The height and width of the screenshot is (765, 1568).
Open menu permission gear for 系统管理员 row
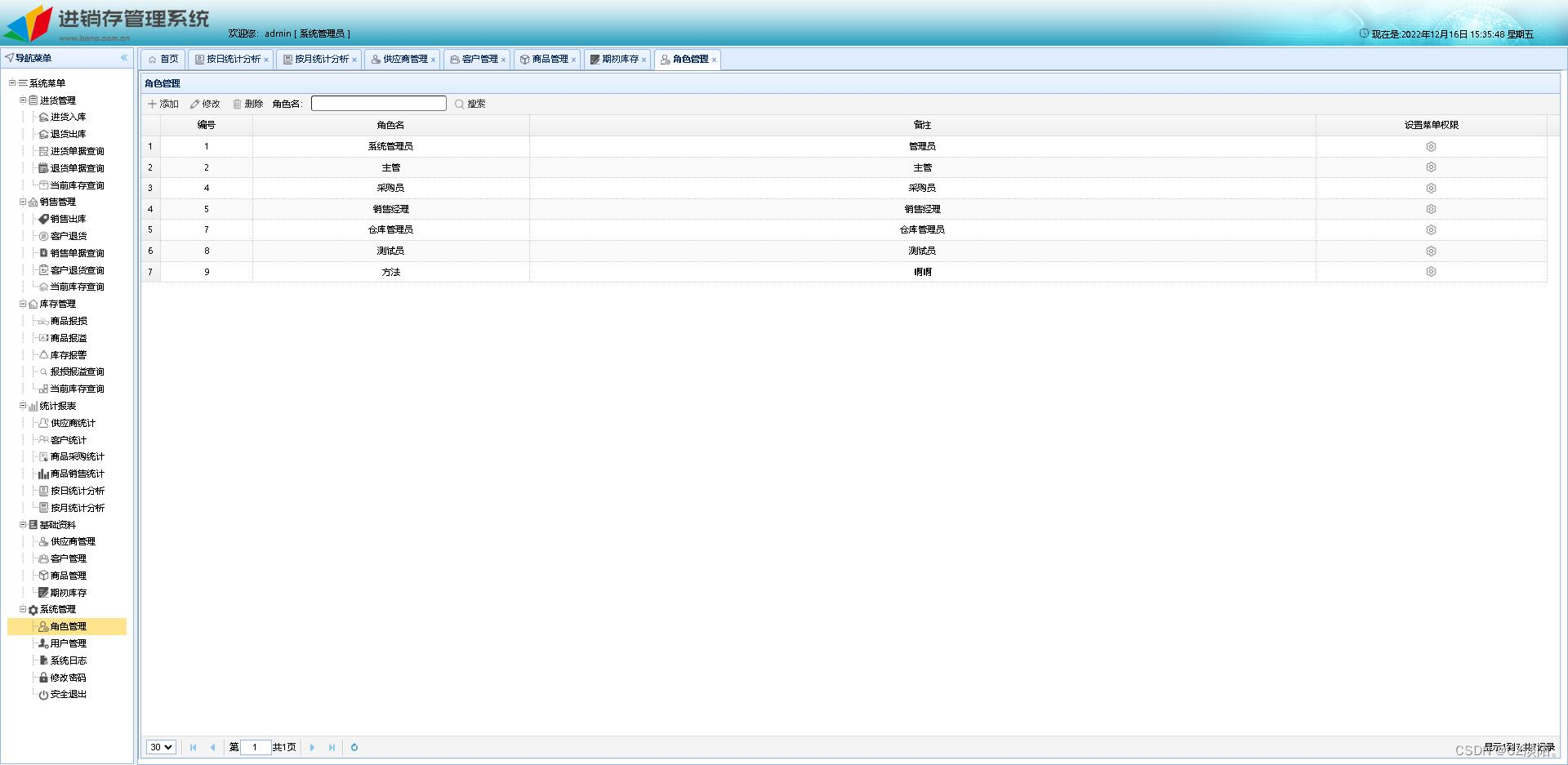[x=1431, y=146]
